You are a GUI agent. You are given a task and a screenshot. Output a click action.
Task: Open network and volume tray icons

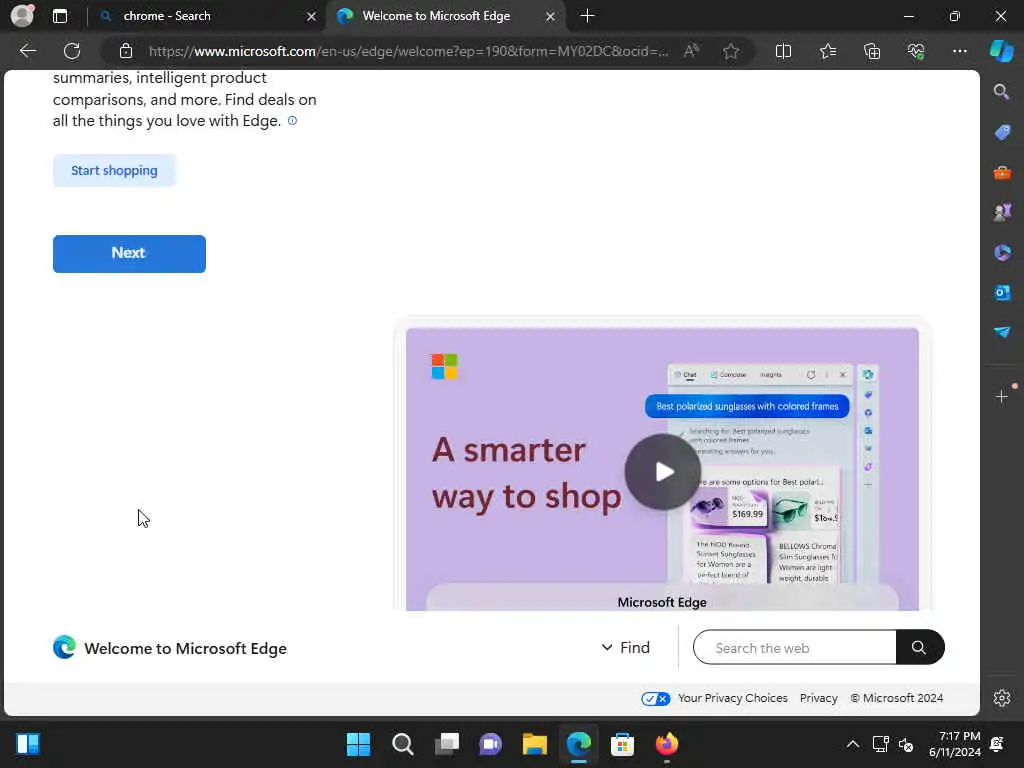click(x=893, y=744)
